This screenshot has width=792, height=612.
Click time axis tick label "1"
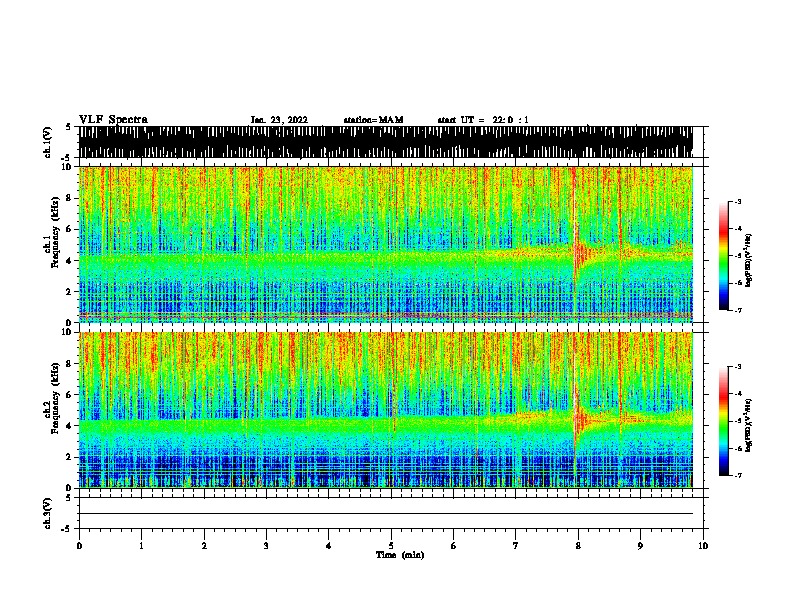[141, 546]
